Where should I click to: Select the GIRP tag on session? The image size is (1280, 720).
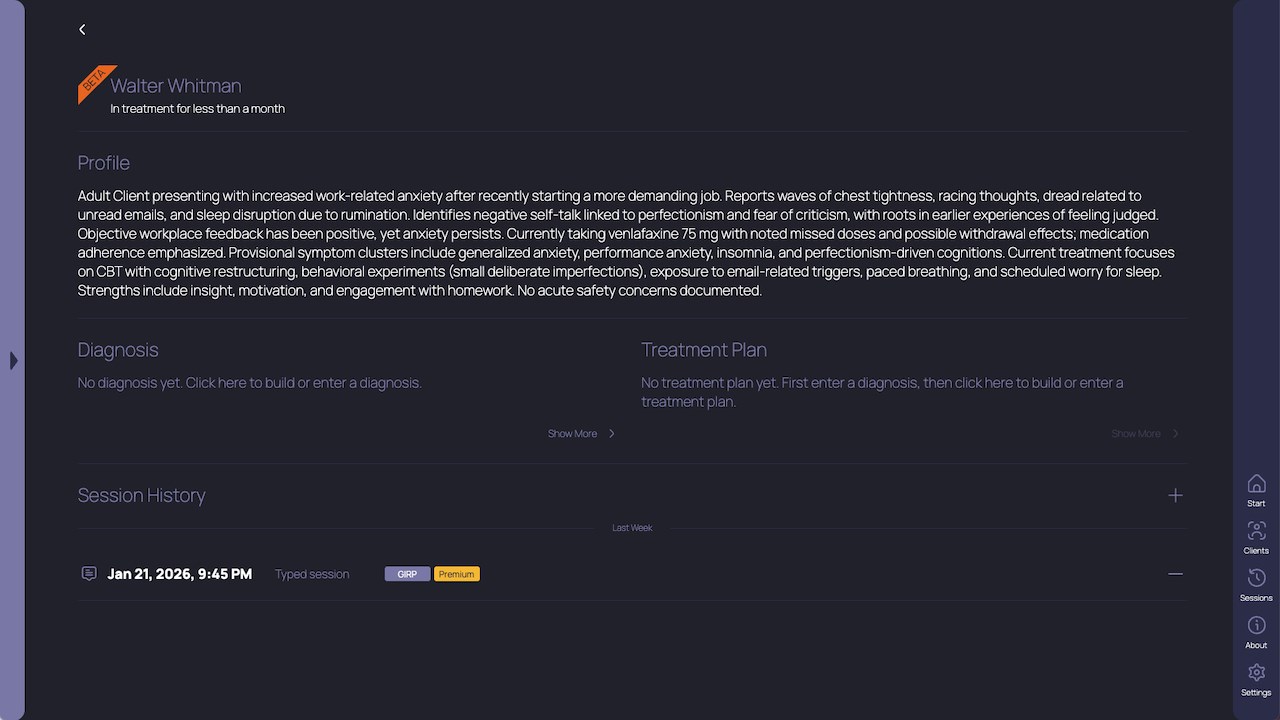[x=407, y=574]
